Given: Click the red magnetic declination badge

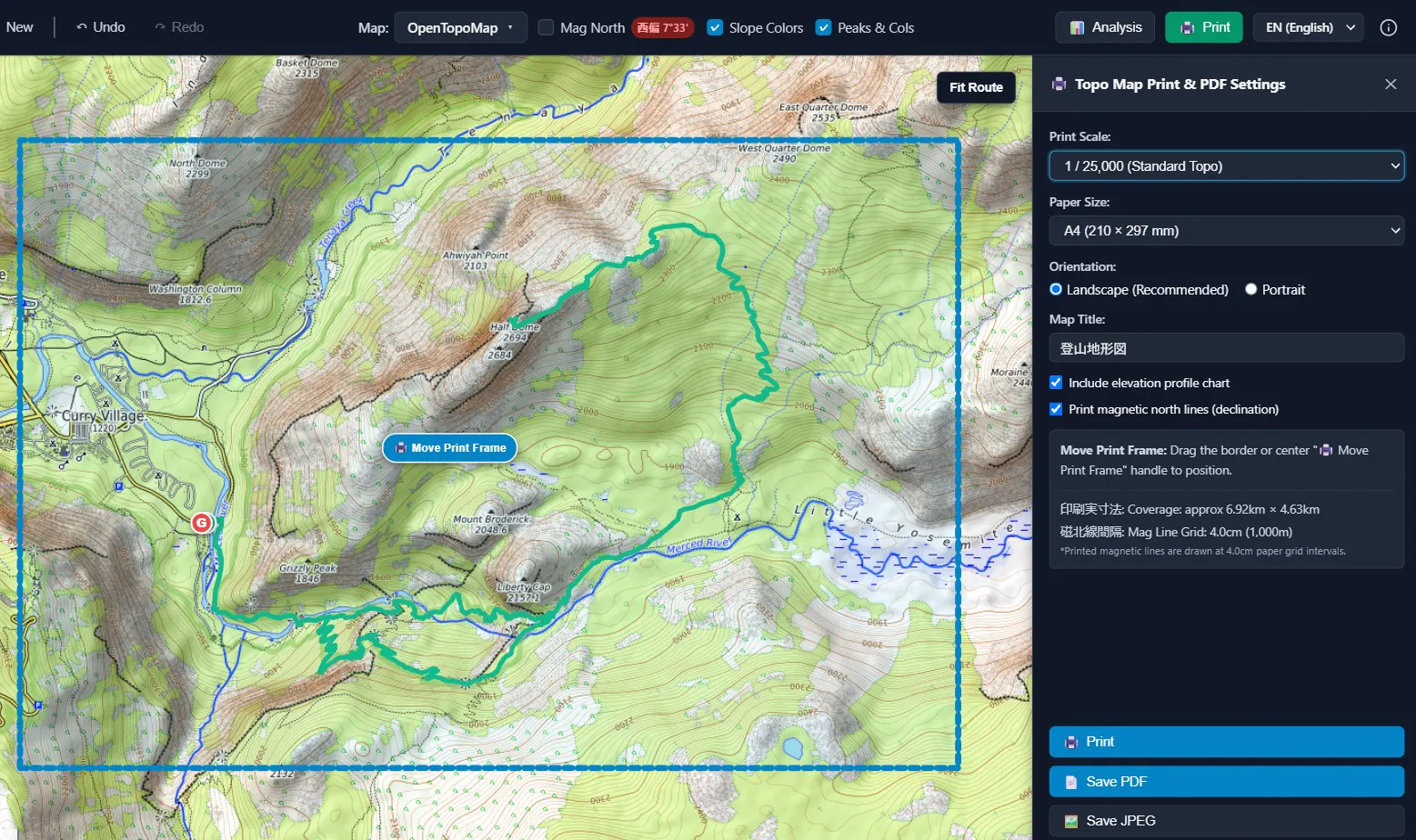Looking at the screenshot, I should (x=662, y=27).
